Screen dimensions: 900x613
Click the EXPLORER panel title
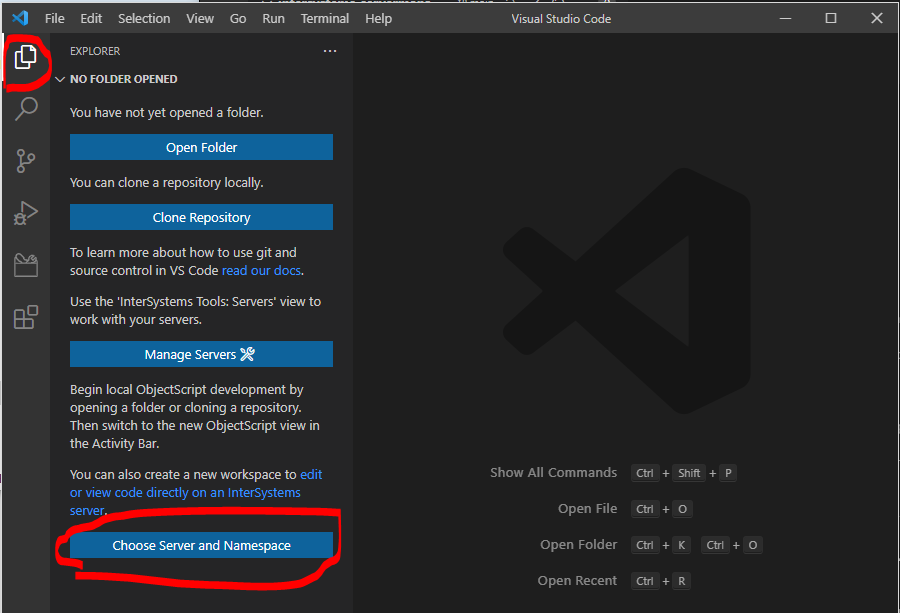(x=95, y=51)
